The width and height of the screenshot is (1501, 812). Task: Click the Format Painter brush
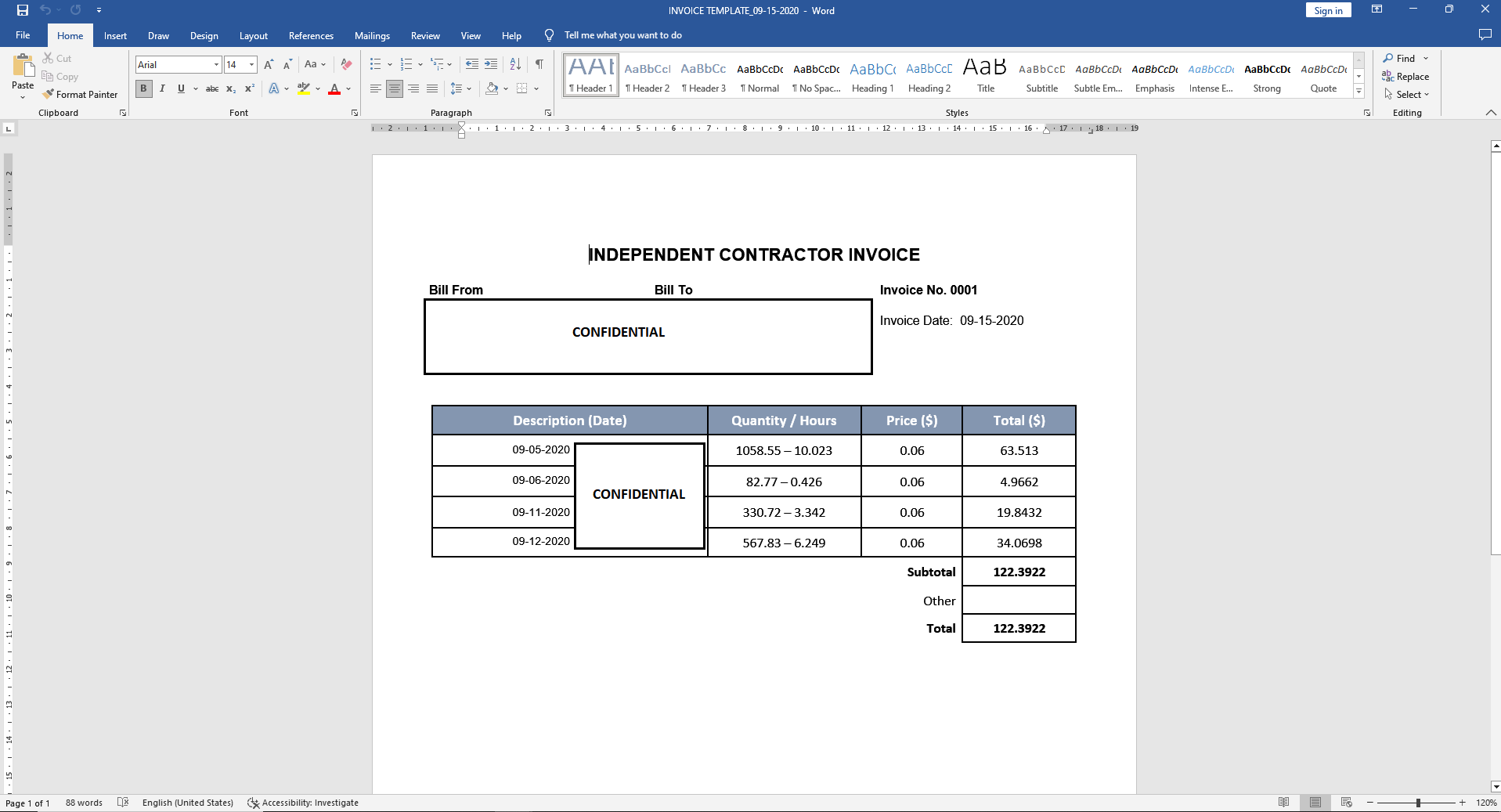pos(80,94)
